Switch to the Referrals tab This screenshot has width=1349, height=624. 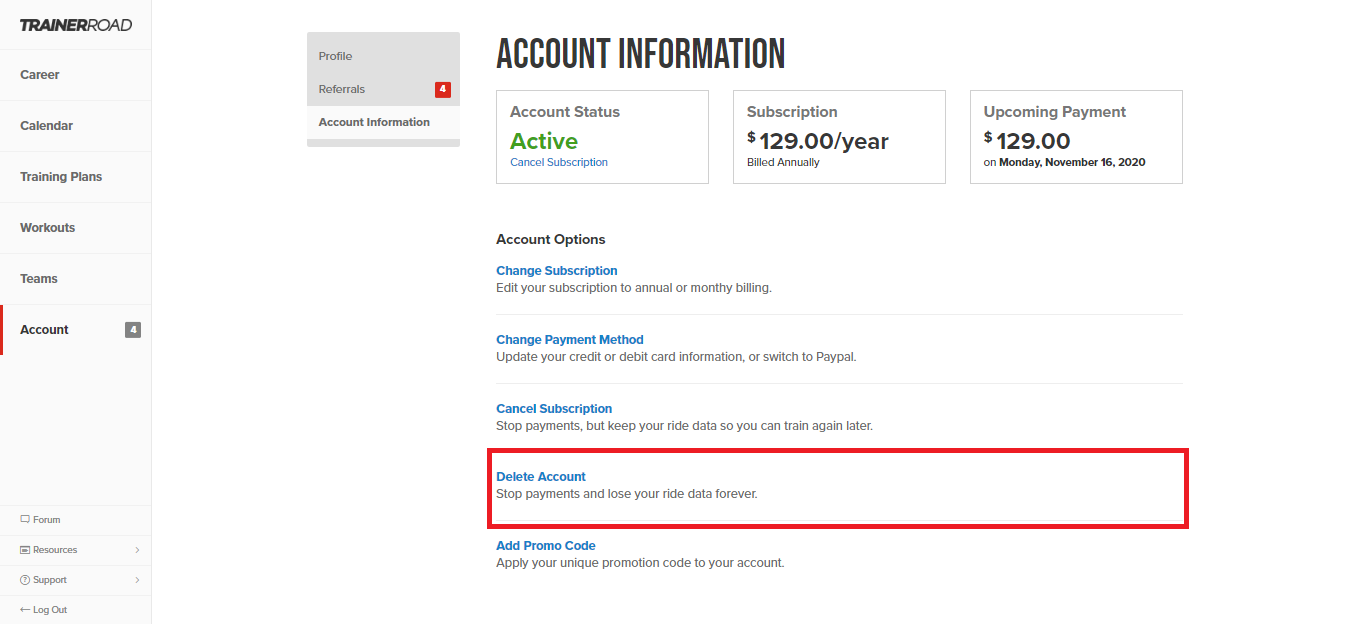pyautogui.click(x=339, y=88)
